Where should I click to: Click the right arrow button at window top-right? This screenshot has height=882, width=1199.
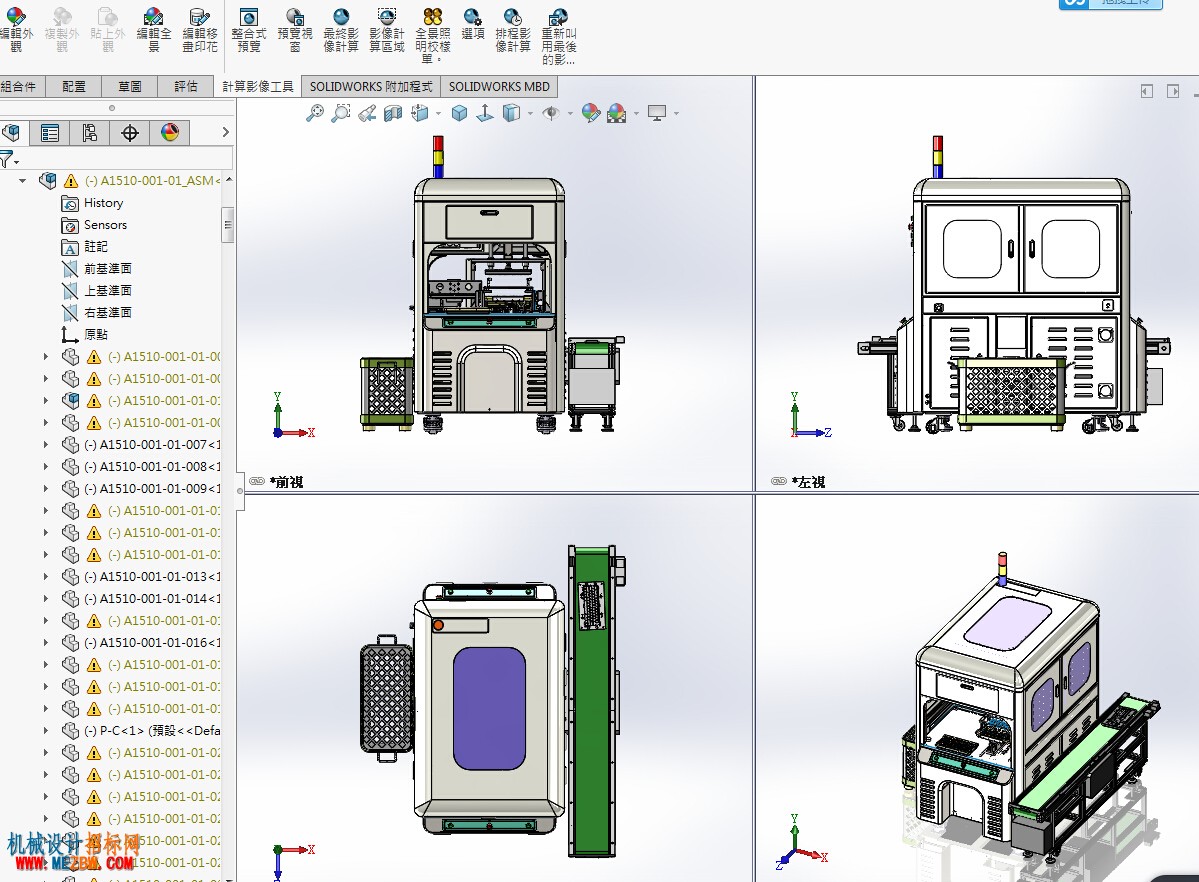tap(1173, 91)
